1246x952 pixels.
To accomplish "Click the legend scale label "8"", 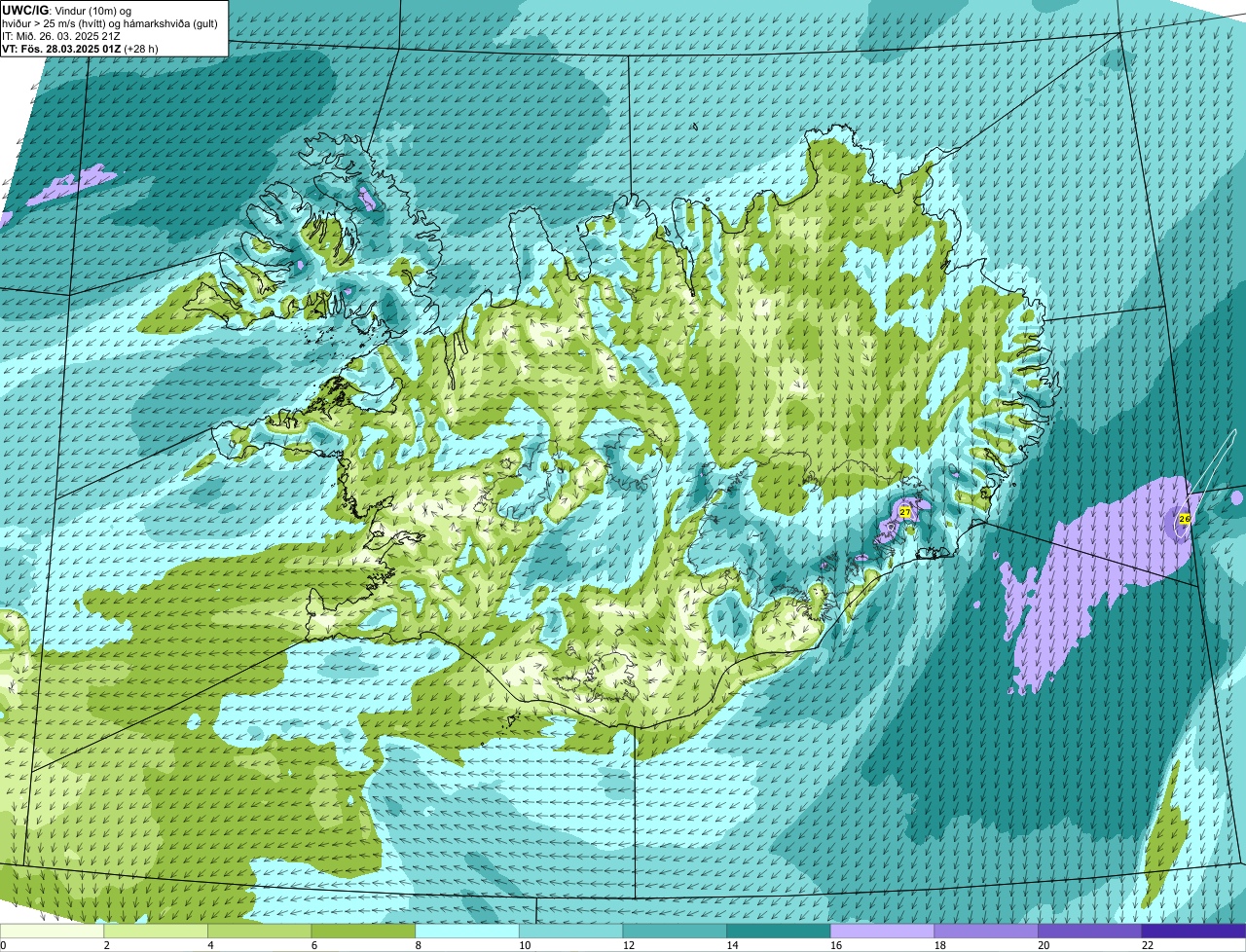I will [x=418, y=945].
